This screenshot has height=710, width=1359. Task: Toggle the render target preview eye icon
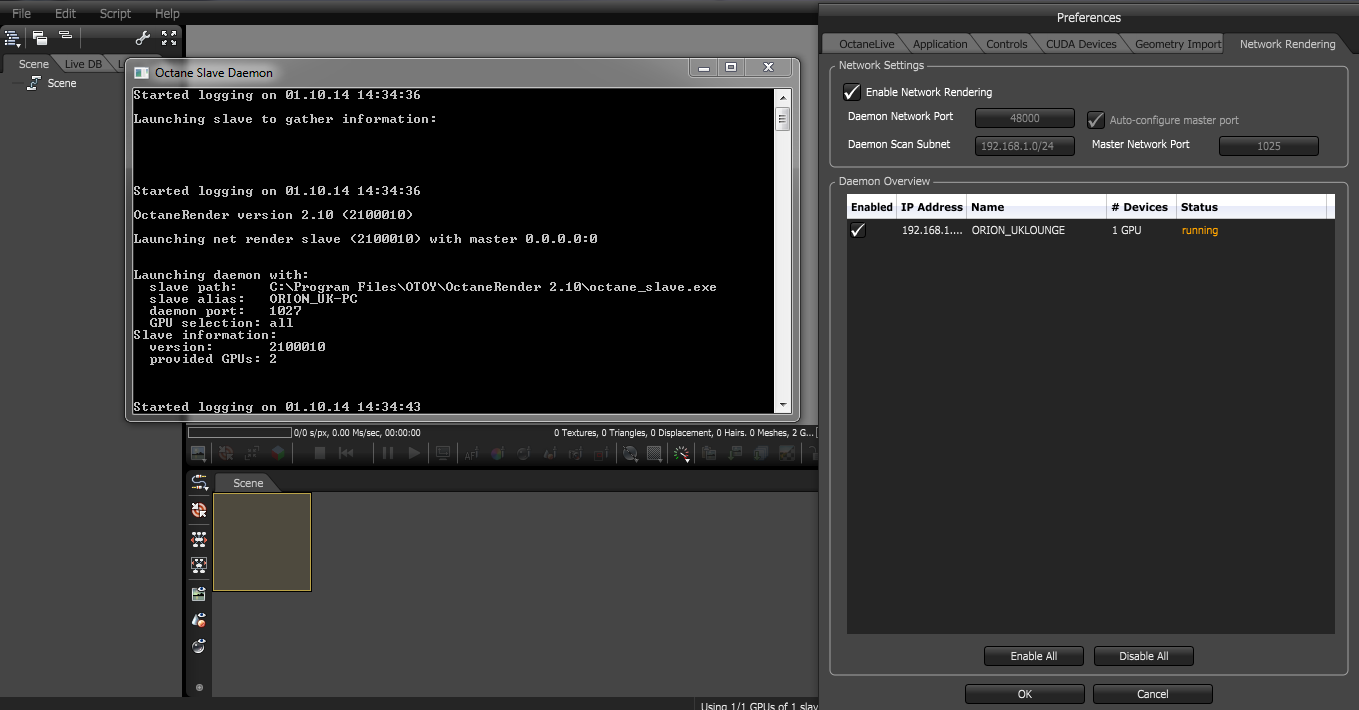point(199,594)
